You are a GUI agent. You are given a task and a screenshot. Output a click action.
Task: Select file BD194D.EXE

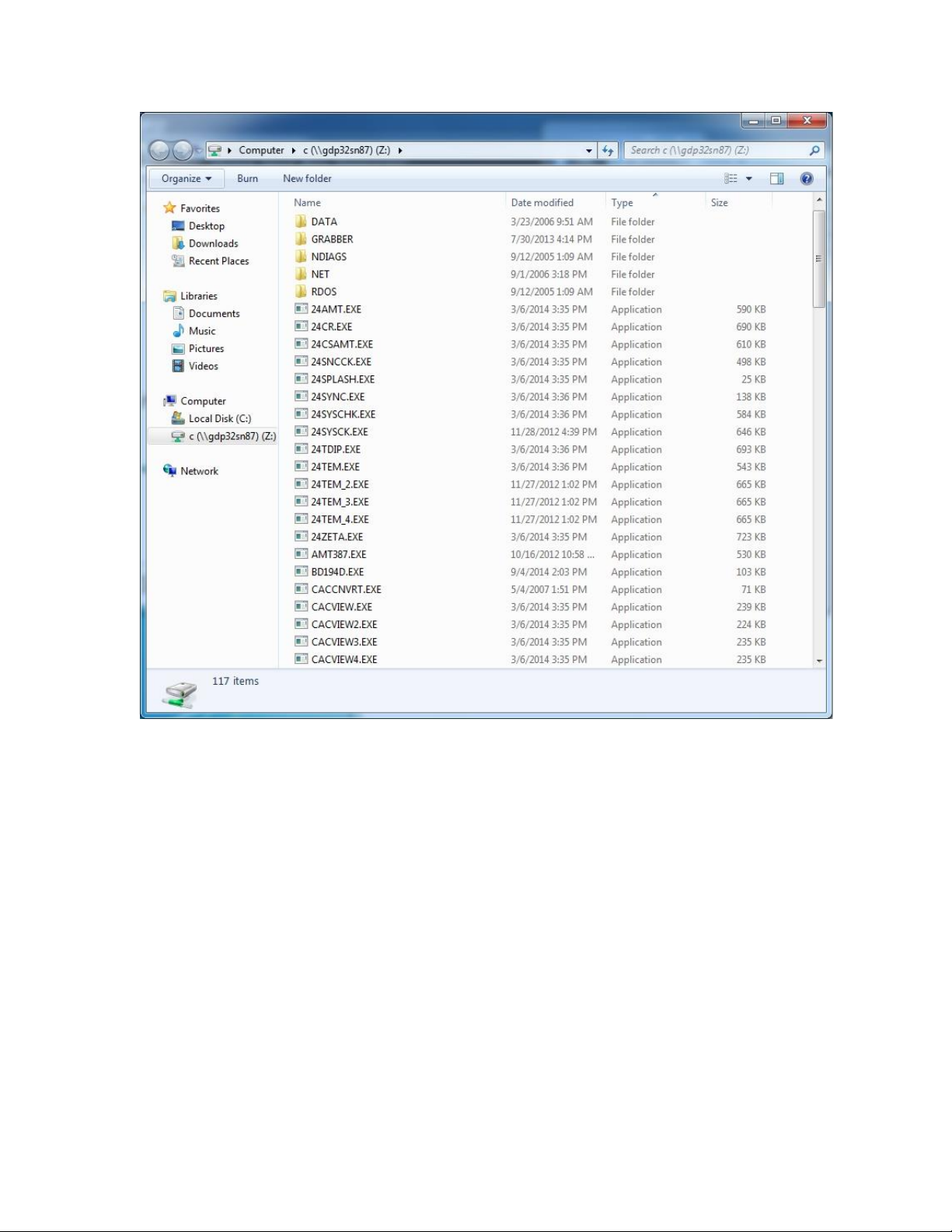click(337, 572)
